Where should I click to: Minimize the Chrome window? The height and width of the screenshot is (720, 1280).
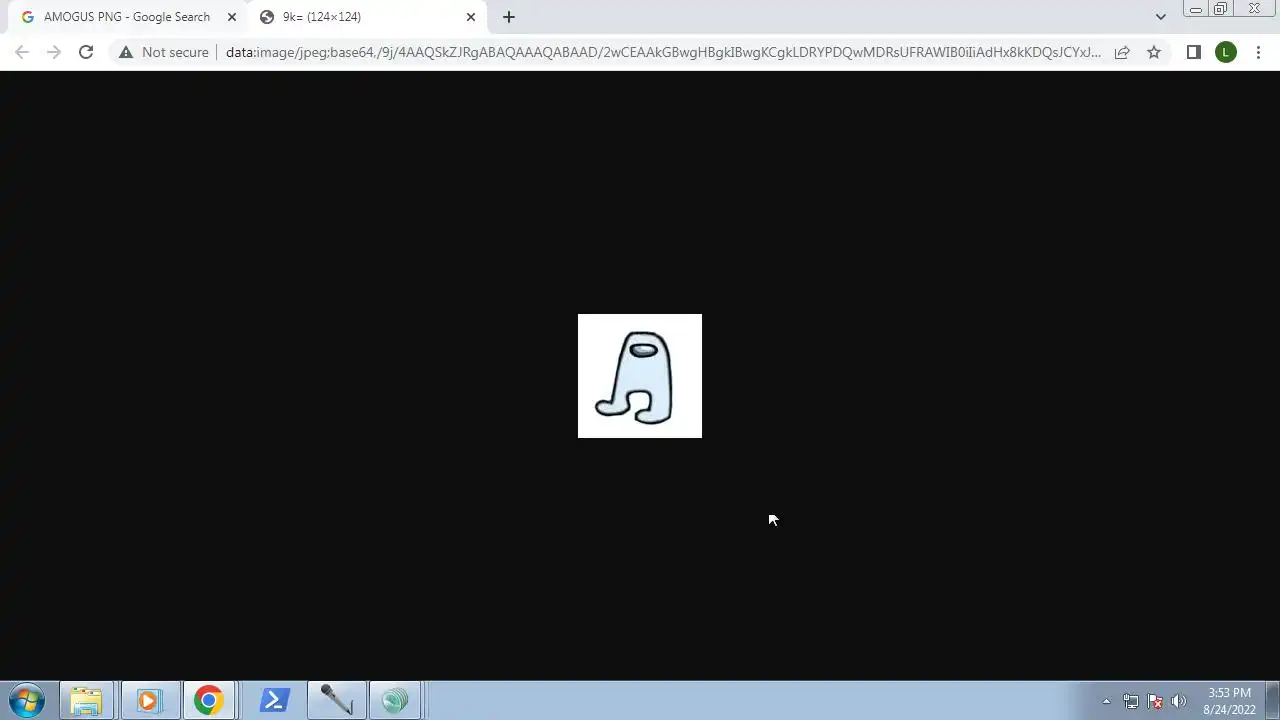coord(1196,9)
